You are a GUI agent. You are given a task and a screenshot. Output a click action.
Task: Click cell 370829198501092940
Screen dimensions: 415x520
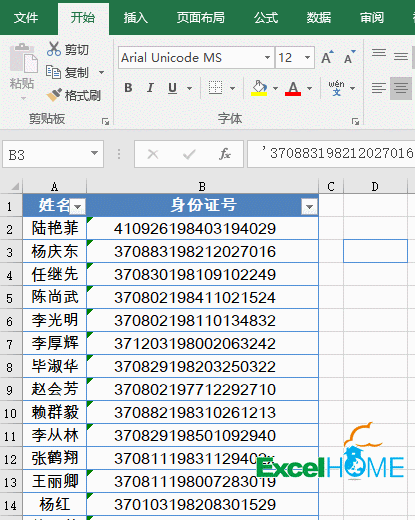click(x=202, y=436)
